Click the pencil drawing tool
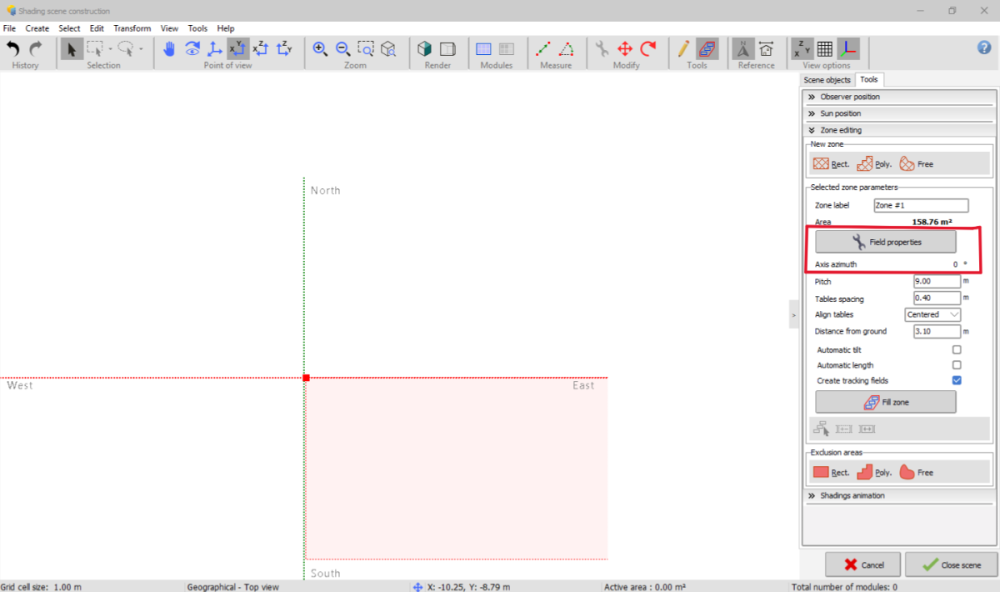 (x=683, y=48)
